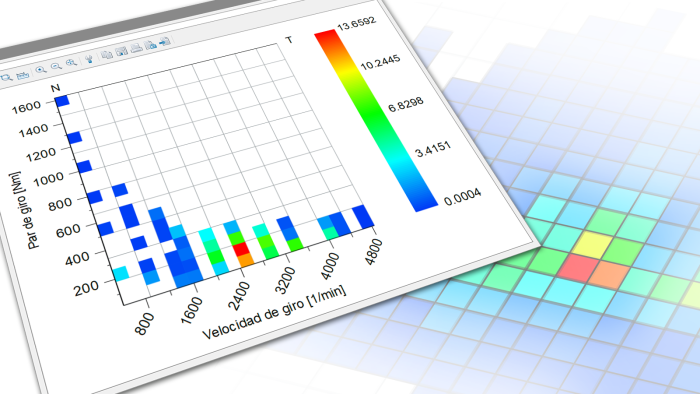Click the export file icon

pos(150,45)
